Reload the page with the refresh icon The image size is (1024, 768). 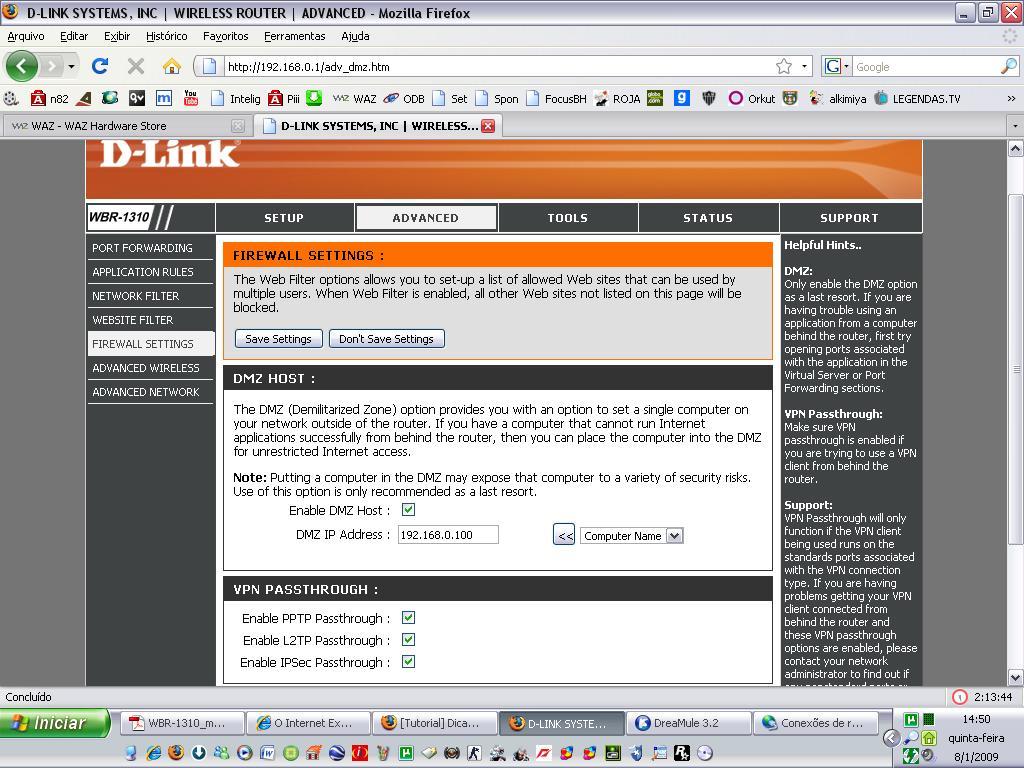click(x=100, y=66)
